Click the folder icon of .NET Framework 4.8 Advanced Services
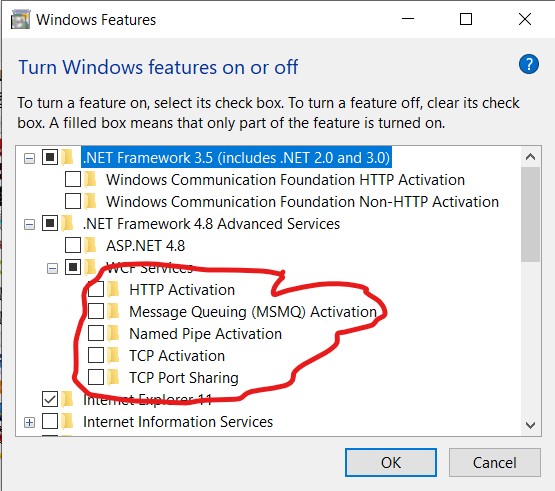The width and height of the screenshot is (555, 491). click(x=67, y=223)
